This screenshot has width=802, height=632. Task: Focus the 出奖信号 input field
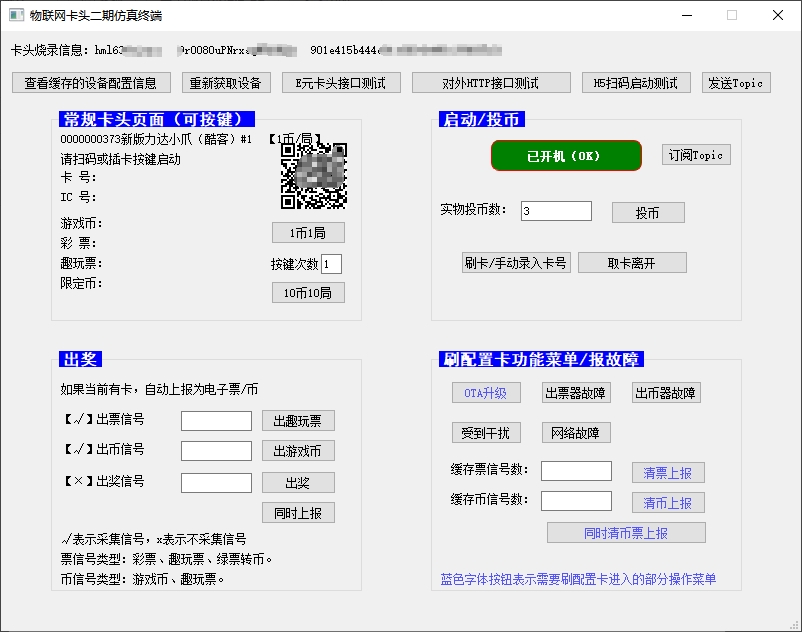coord(216,483)
